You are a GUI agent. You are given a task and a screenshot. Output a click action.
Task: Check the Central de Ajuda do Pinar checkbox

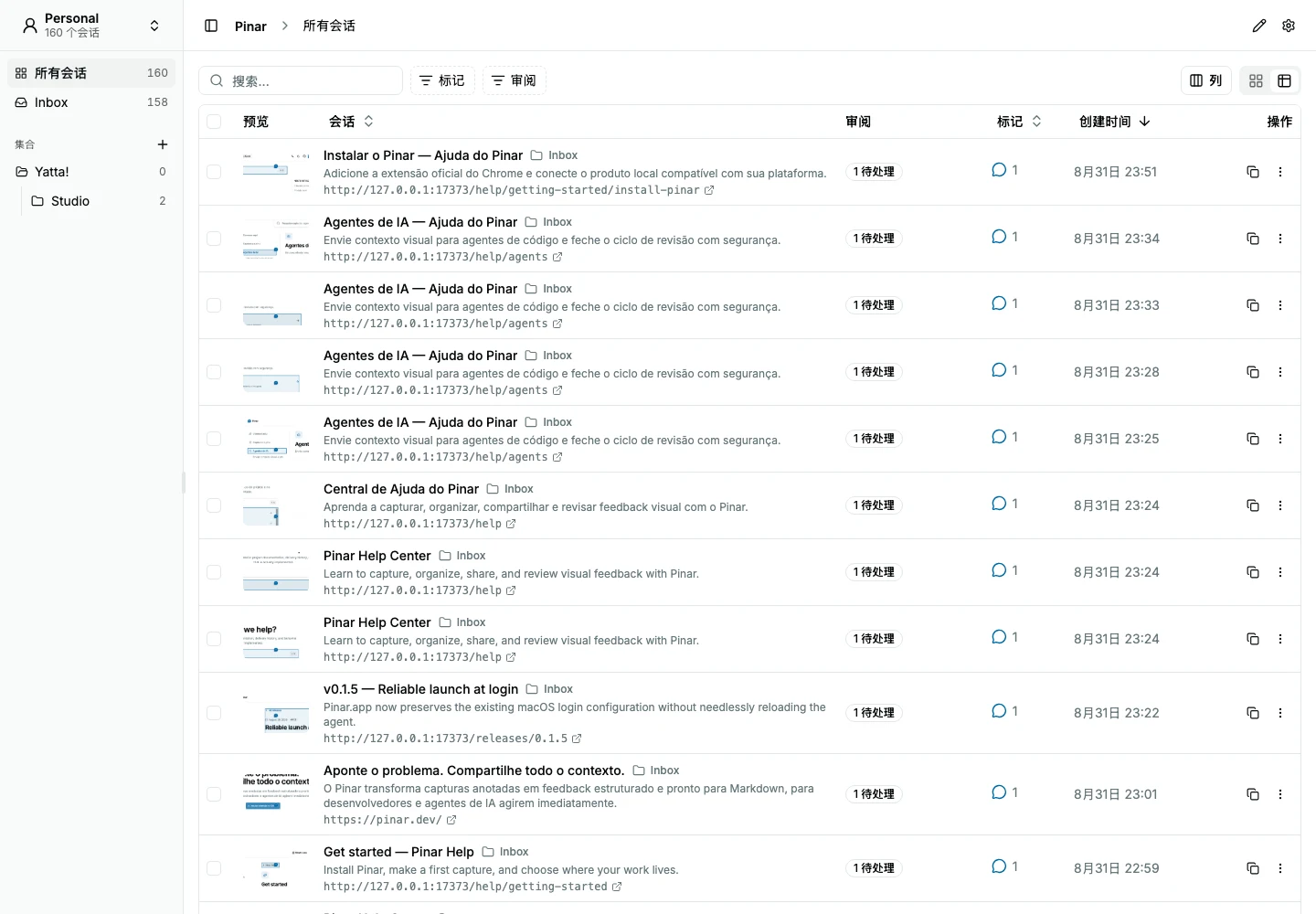[214, 505]
